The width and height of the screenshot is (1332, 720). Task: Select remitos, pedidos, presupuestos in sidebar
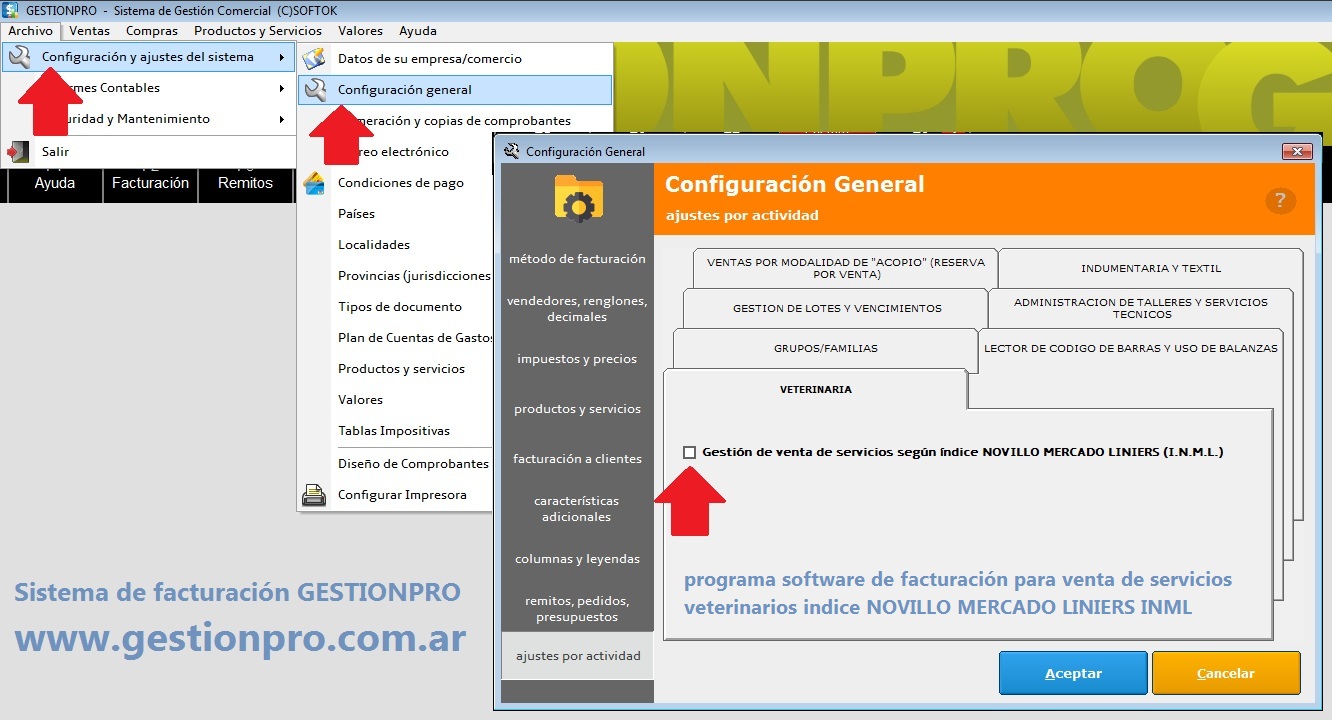[x=577, y=609]
